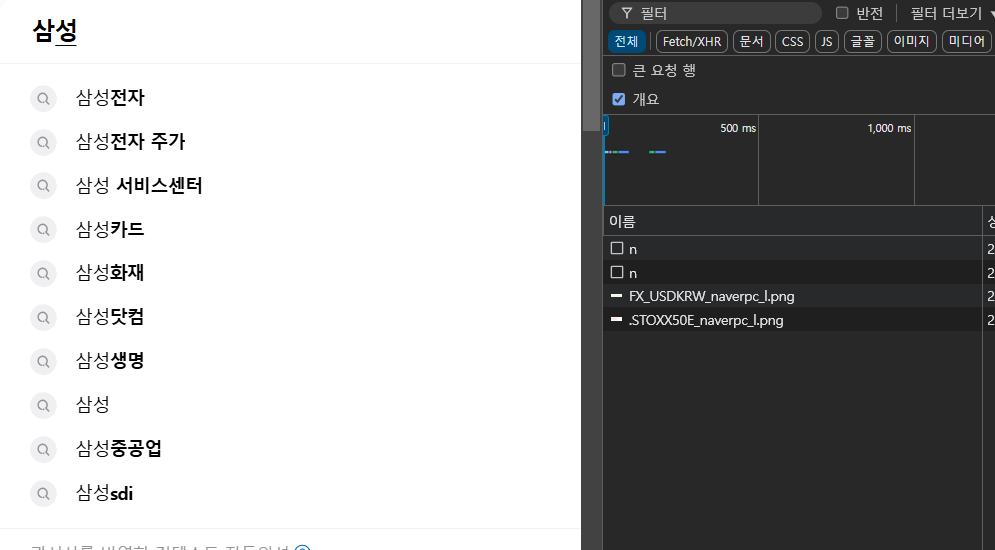The image size is (995, 550).
Task: Choose the 삼성카드 suggestion
Action: point(110,229)
